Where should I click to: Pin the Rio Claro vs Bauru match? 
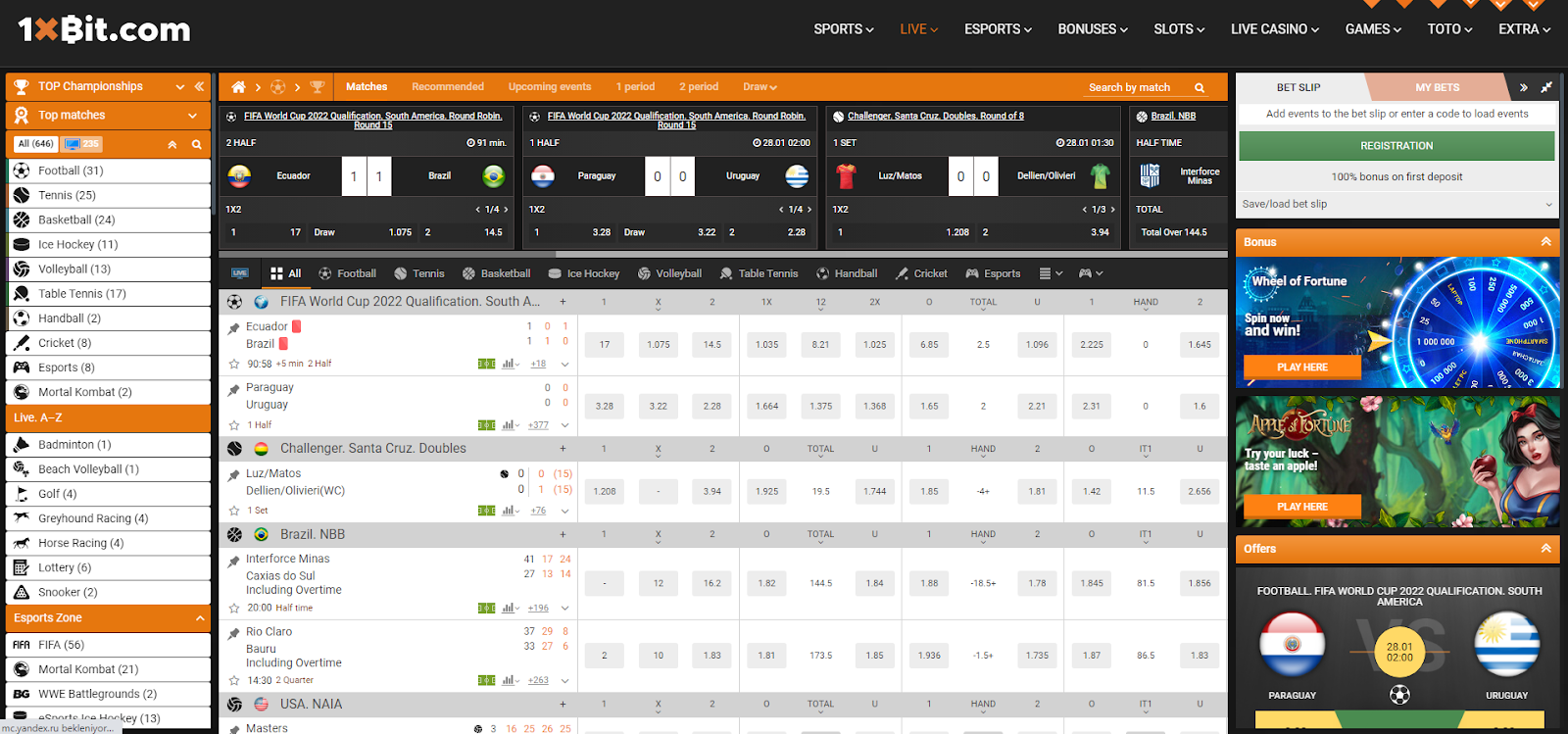click(233, 634)
